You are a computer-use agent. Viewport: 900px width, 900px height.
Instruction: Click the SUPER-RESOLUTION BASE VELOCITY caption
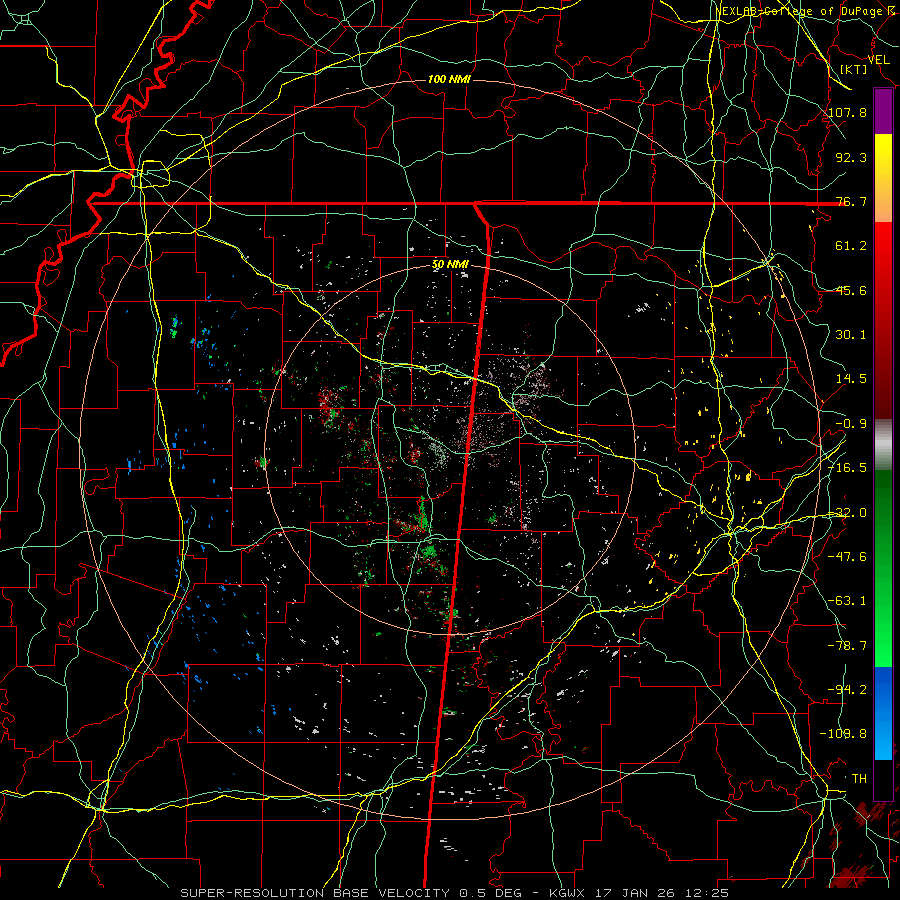[x=315, y=893]
